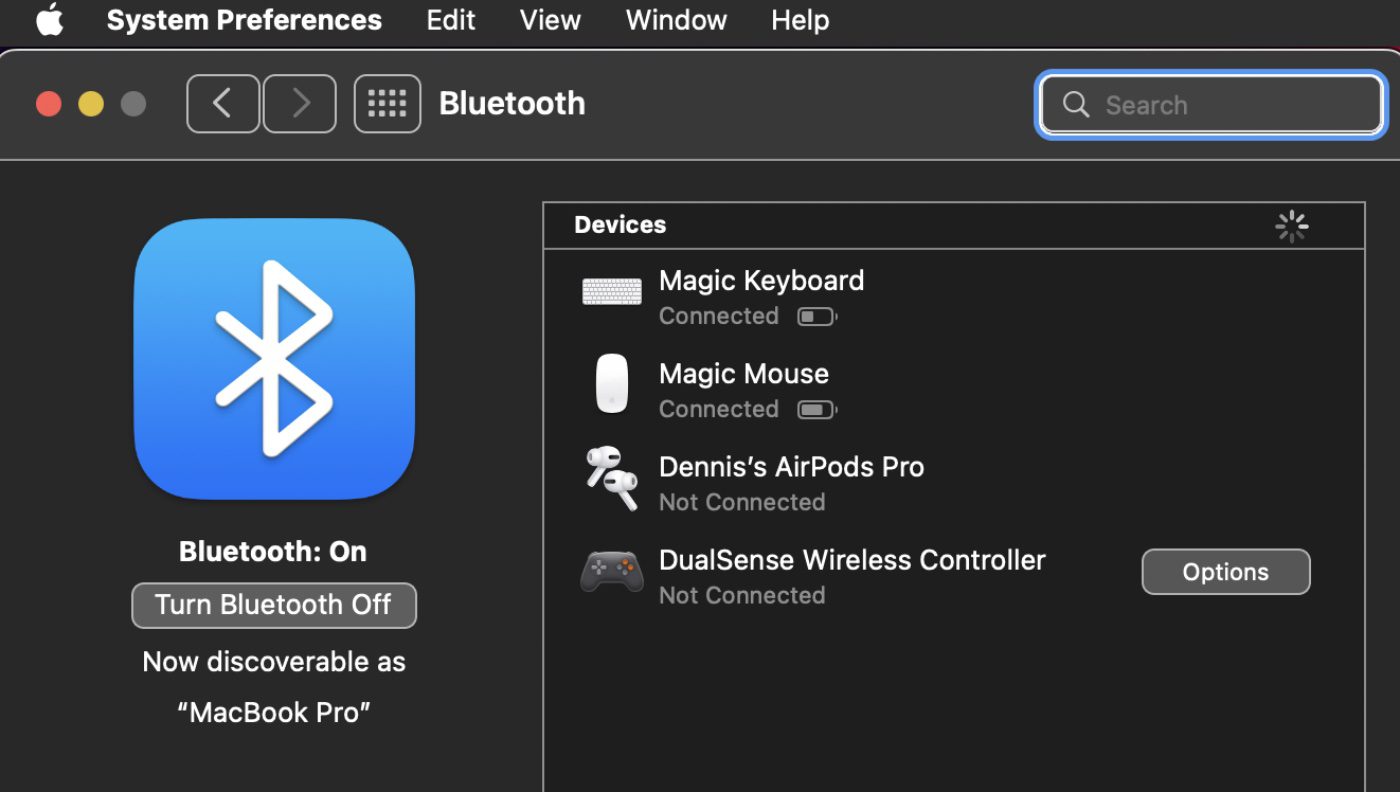
Task: Show all preferences with grid icon
Action: [387, 103]
